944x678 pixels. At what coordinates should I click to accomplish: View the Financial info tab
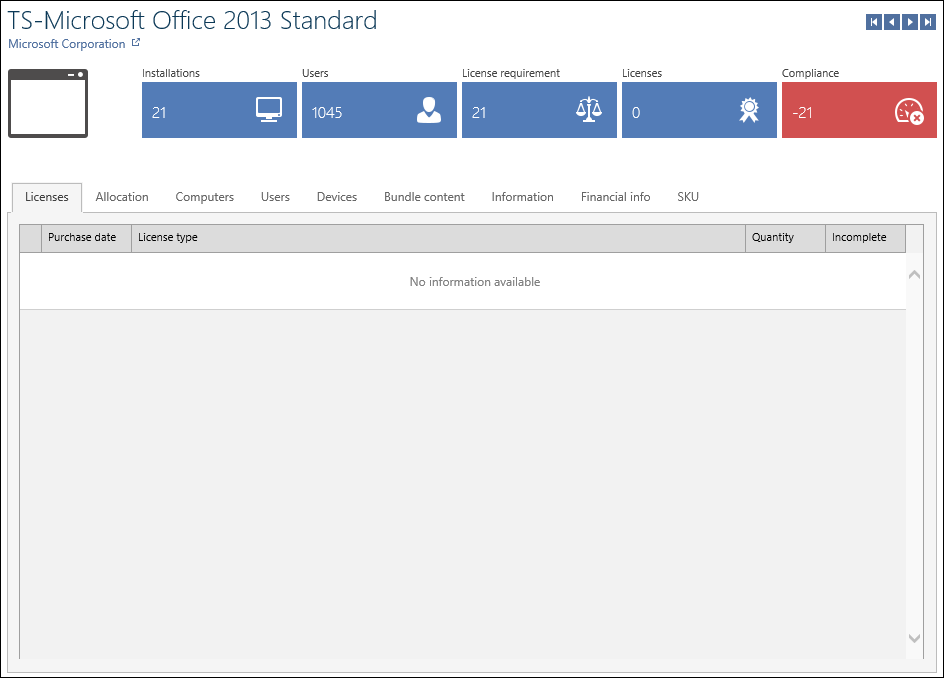pyautogui.click(x=615, y=197)
